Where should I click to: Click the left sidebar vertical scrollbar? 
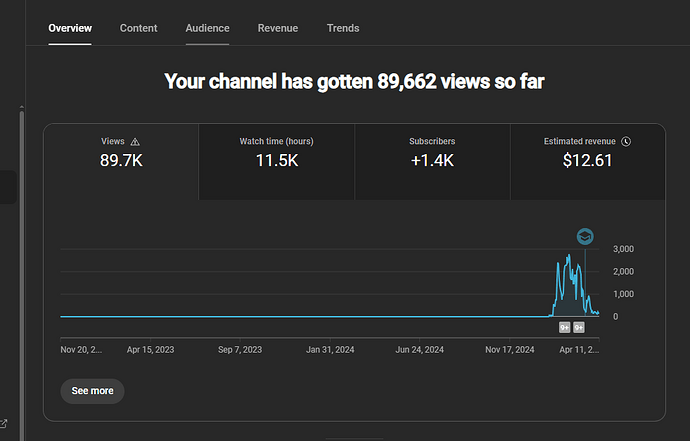click(21, 250)
